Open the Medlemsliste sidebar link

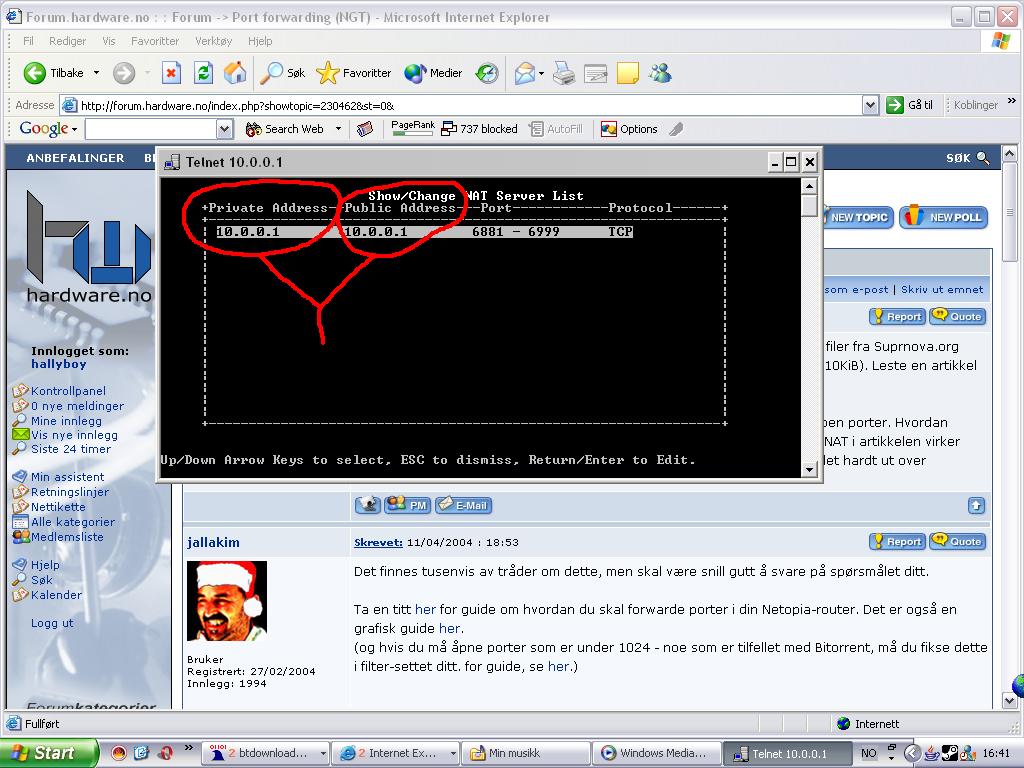67,537
